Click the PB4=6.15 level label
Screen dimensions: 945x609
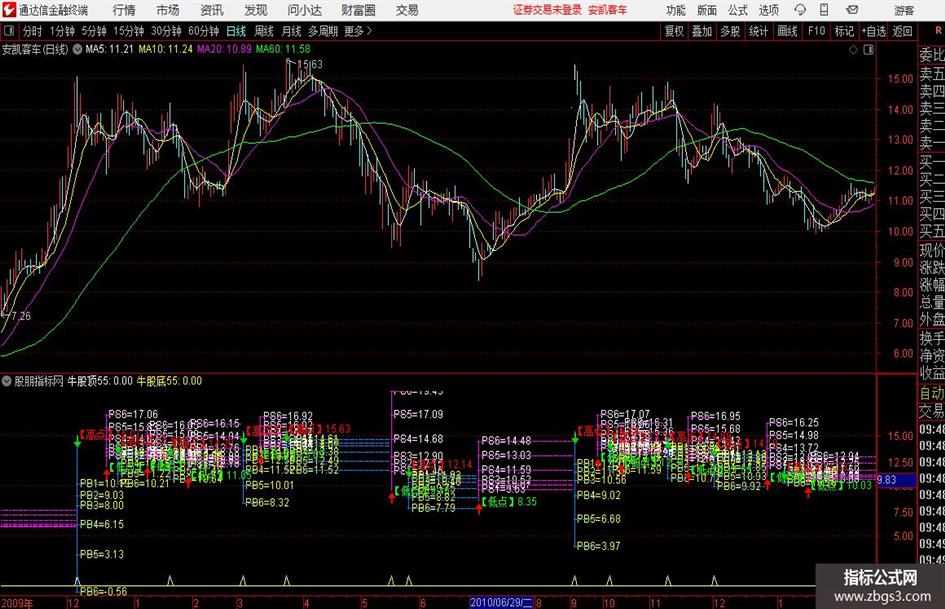(x=102, y=525)
